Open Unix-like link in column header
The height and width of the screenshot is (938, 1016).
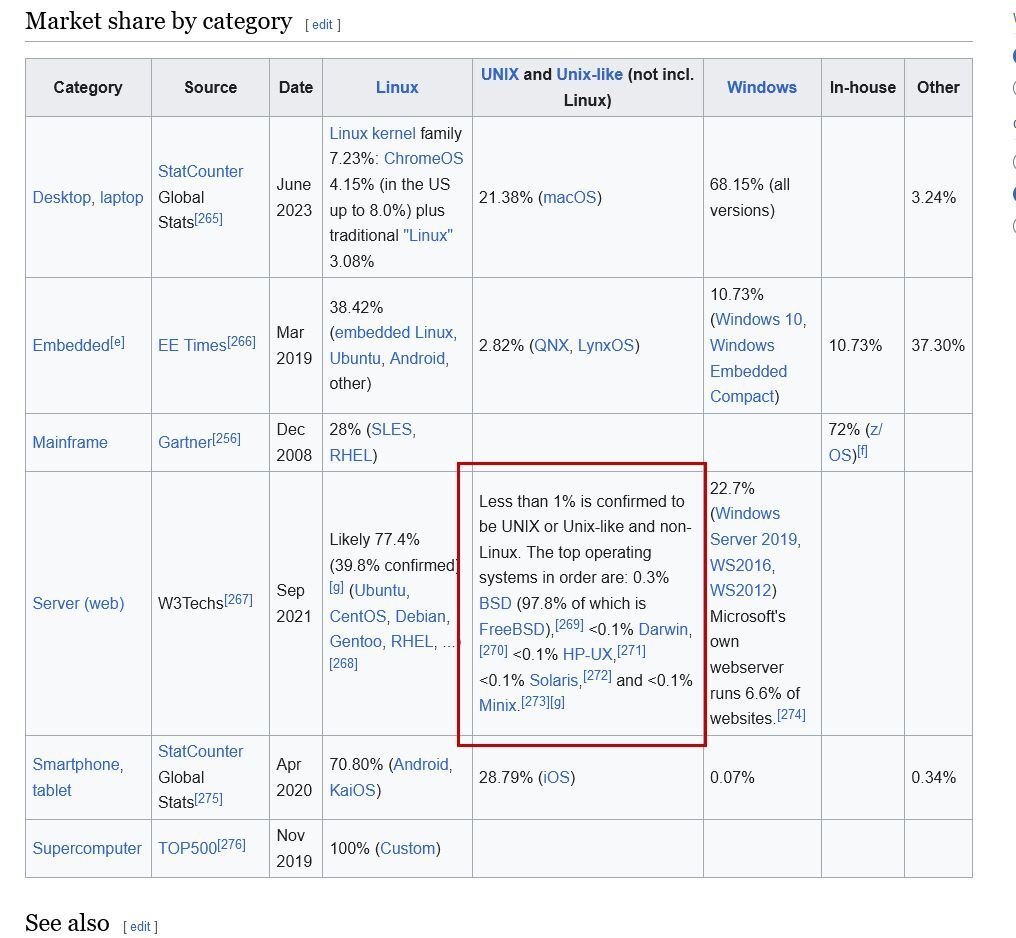[589, 74]
